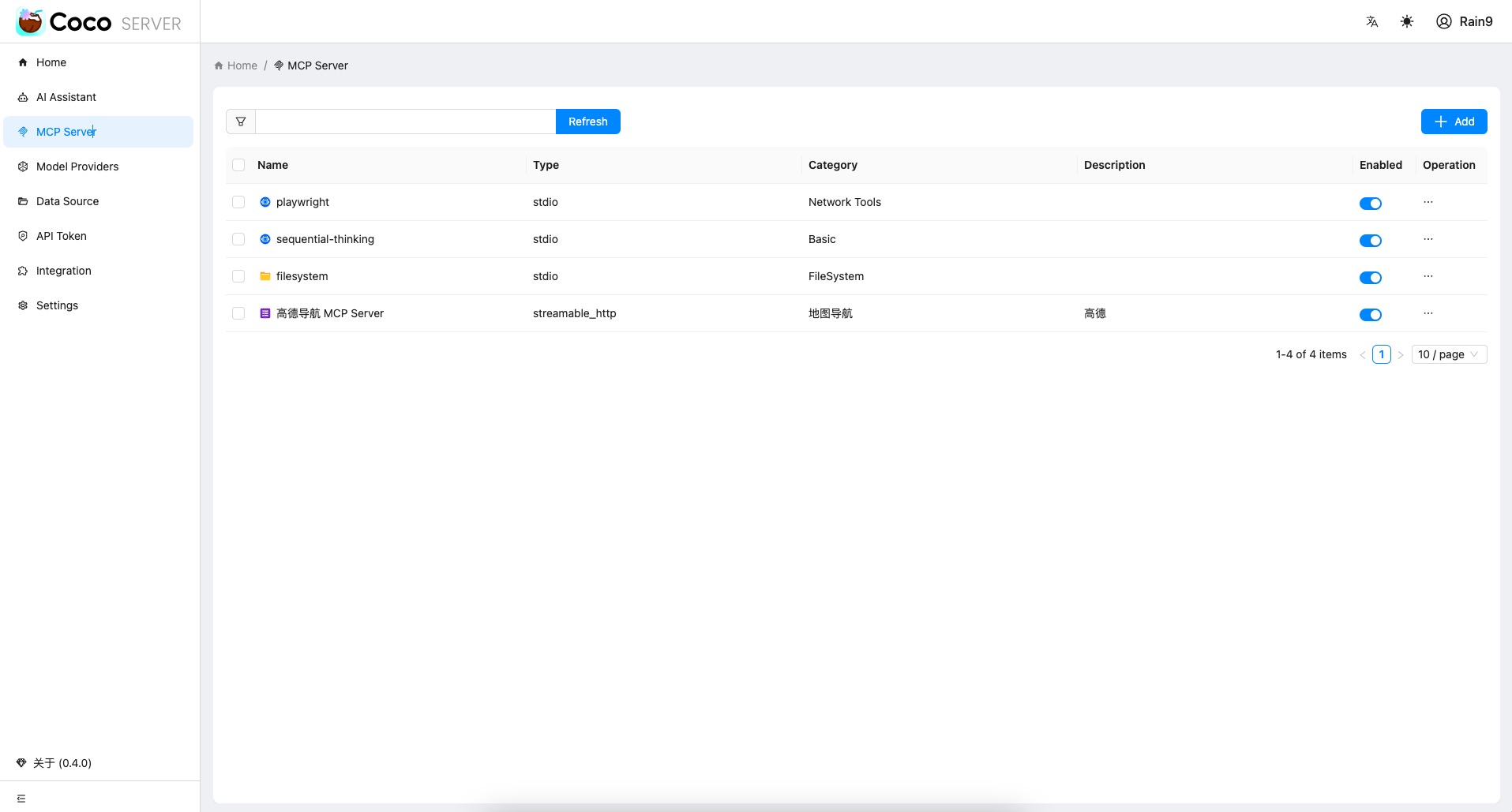1512x812 pixels.
Task: Click the filter funnel icon
Action: coord(241,122)
